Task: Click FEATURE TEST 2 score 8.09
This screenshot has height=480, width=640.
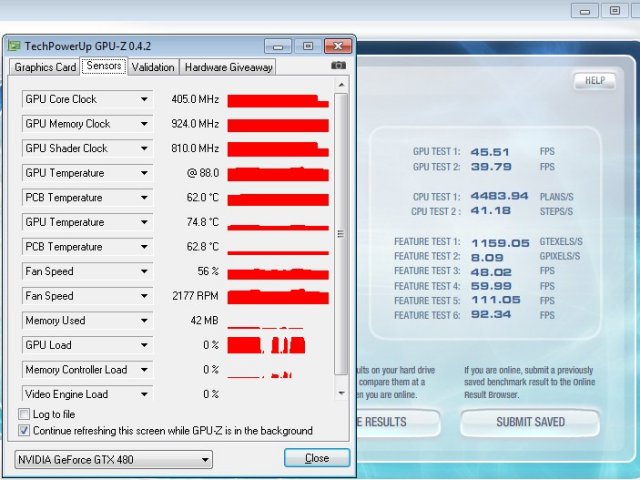Action: pos(487,258)
